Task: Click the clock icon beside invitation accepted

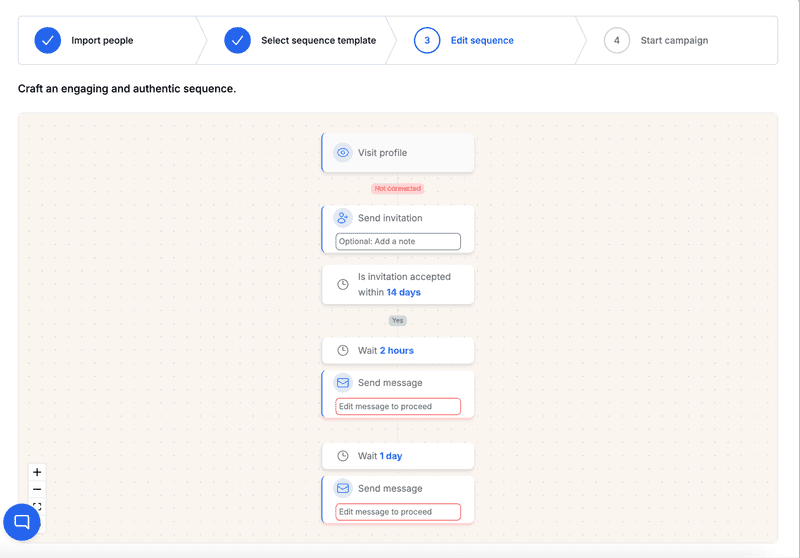Action: tap(343, 285)
